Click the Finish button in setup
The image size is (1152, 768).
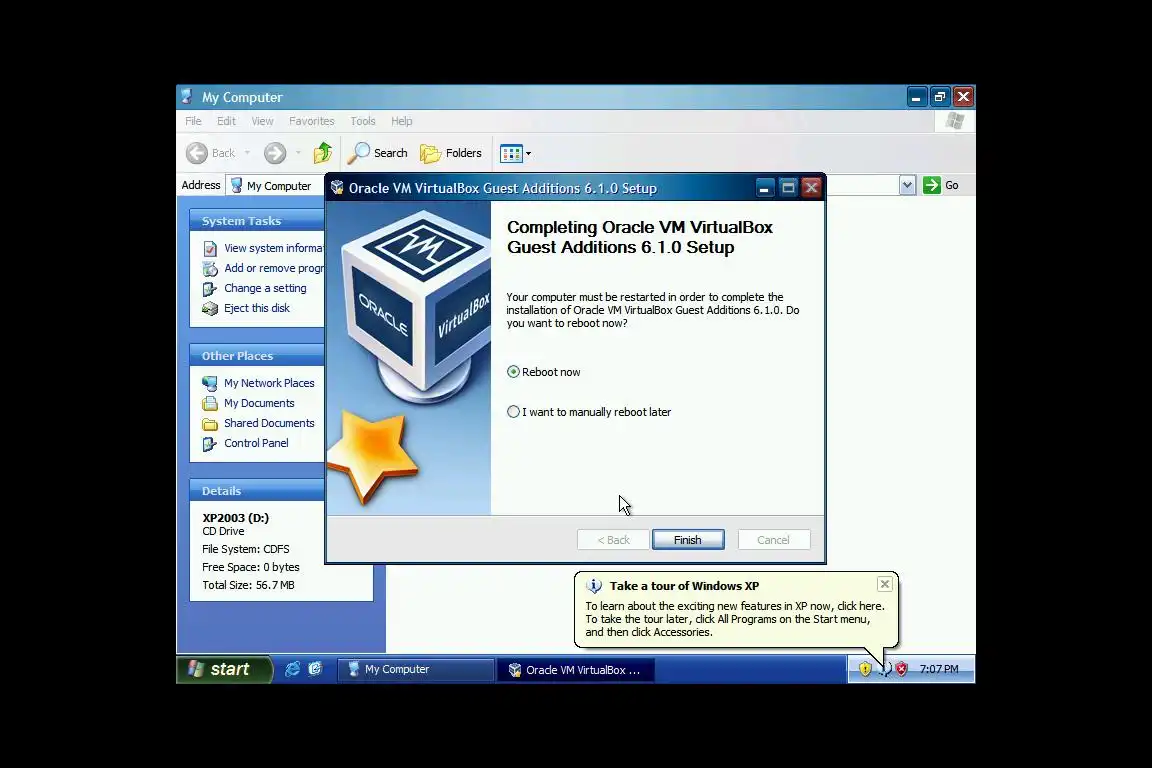[688, 539]
